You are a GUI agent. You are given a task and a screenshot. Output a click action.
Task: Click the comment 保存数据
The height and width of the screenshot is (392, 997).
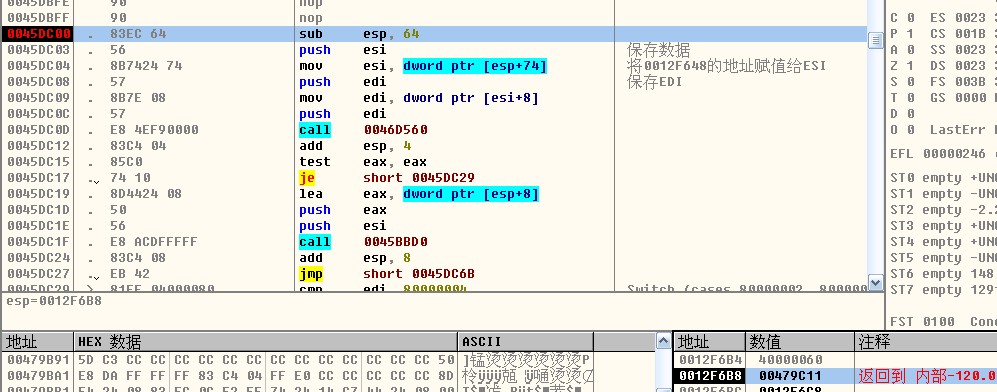pyautogui.click(x=658, y=50)
